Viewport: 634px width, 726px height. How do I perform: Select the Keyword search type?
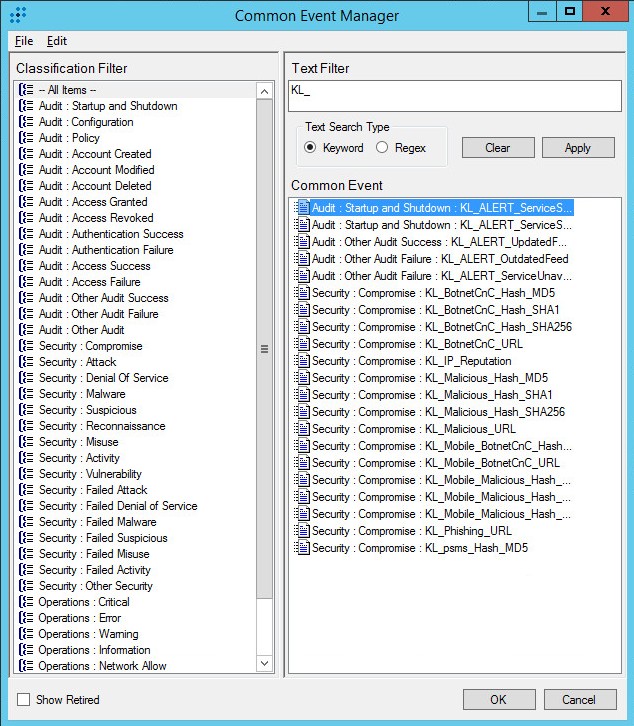(x=310, y=148)
